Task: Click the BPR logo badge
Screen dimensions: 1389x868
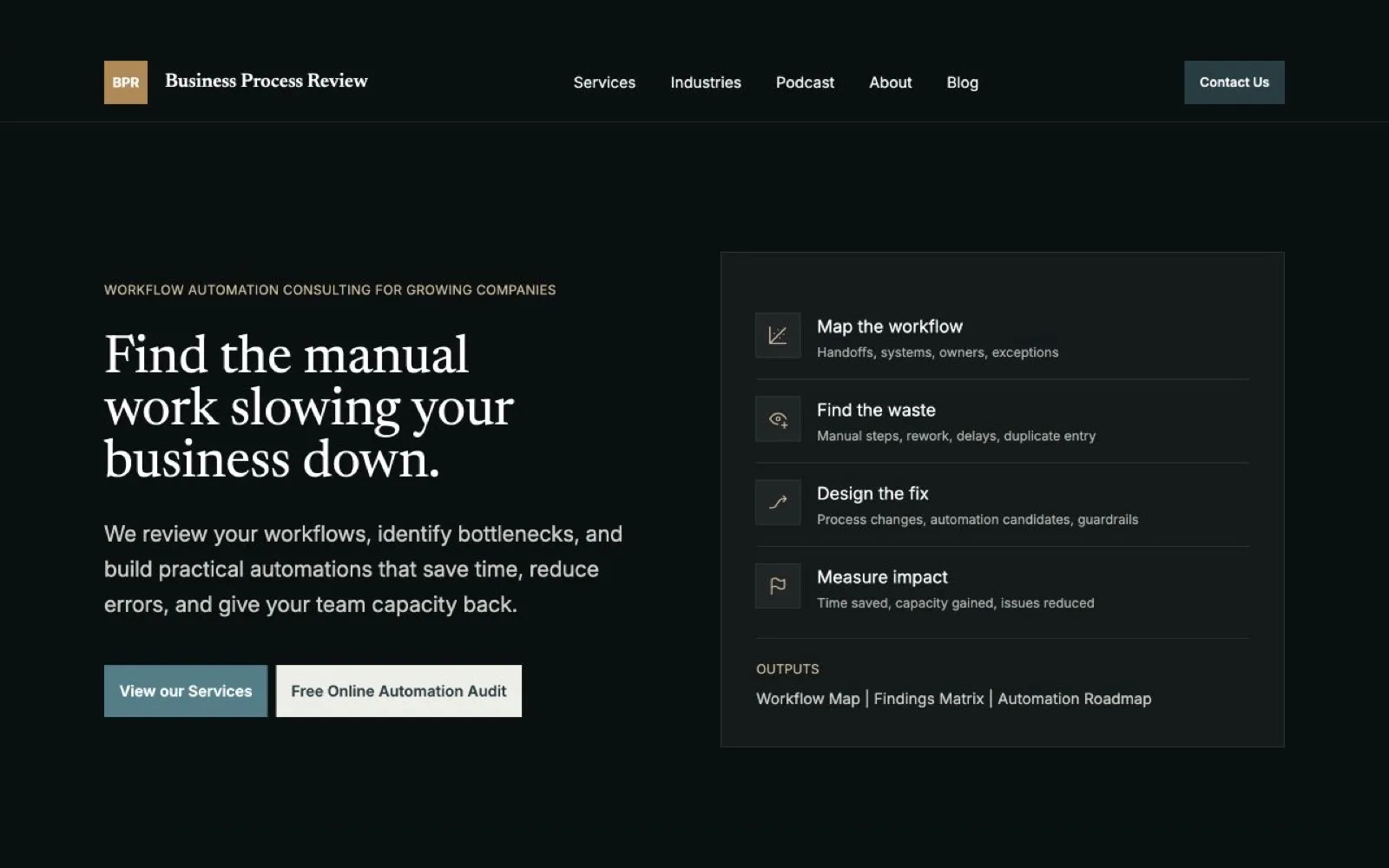Action: pos(126,82)
